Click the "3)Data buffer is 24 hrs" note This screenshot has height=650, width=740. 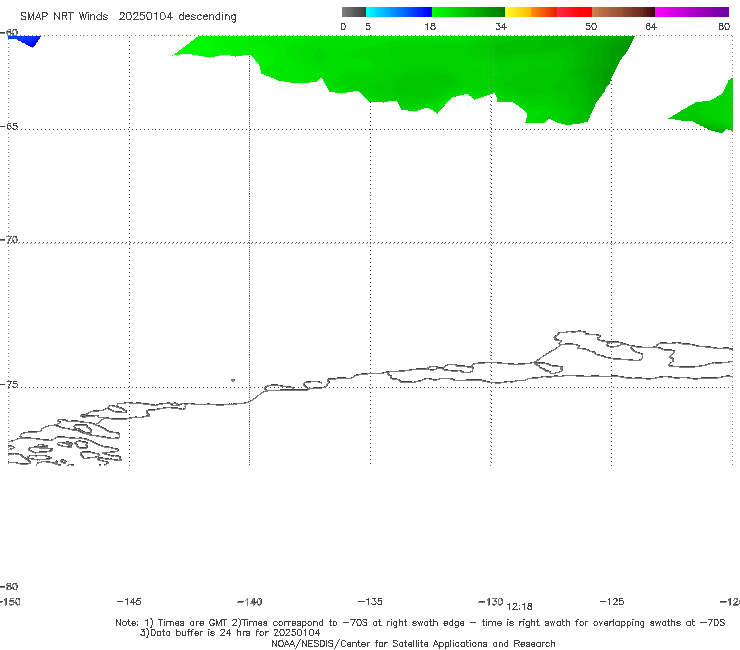pos(230,633)
